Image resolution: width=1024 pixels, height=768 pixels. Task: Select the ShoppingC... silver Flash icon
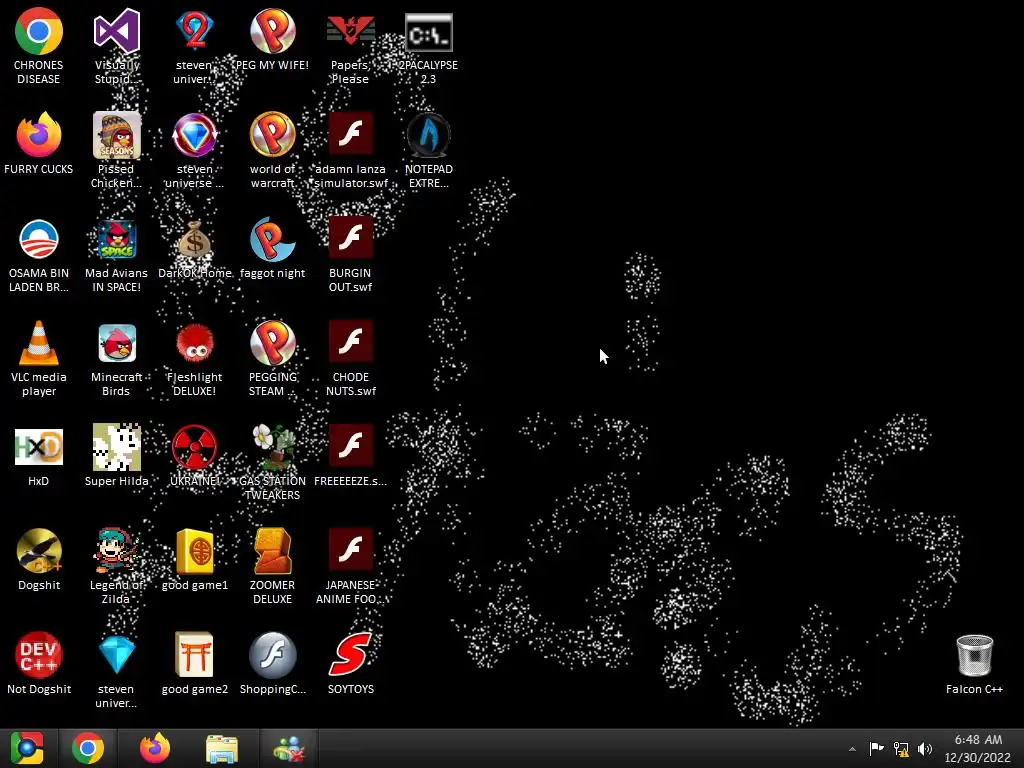coord(272,655)
